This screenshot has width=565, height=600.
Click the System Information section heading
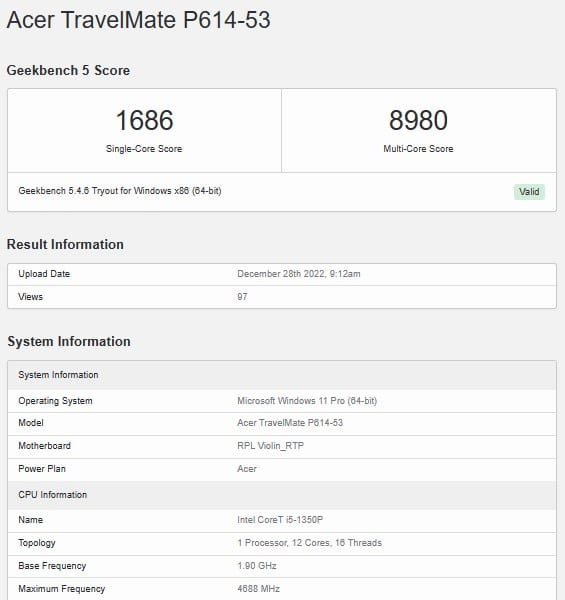(x=69, y=341)
